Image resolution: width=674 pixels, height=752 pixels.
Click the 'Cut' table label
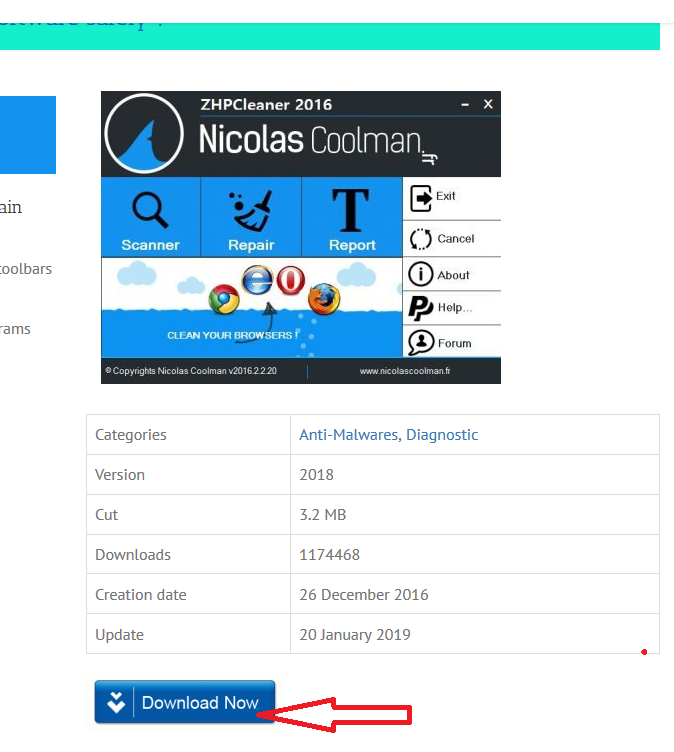click(x=106, y=515)
